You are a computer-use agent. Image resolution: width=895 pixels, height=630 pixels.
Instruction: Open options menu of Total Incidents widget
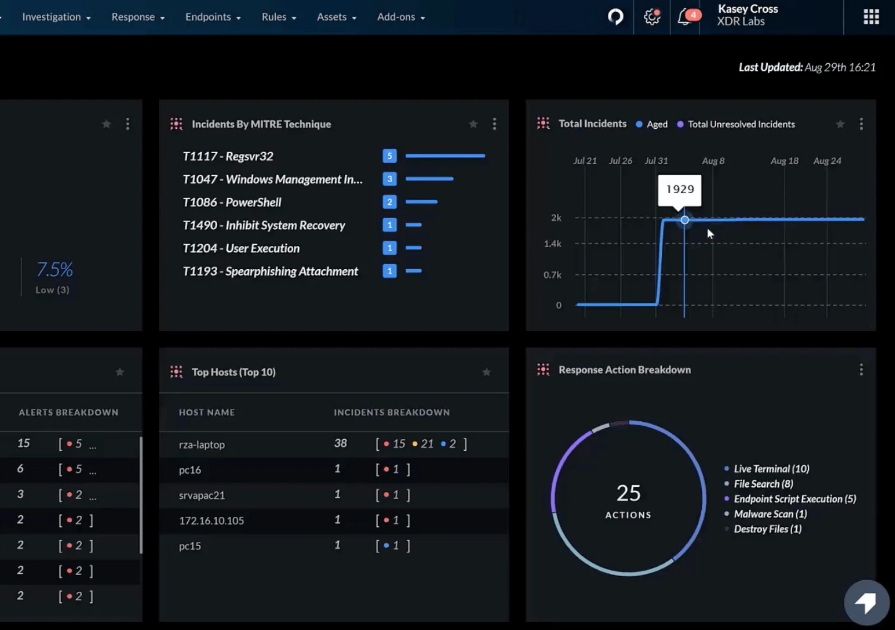tap(861, 124)
